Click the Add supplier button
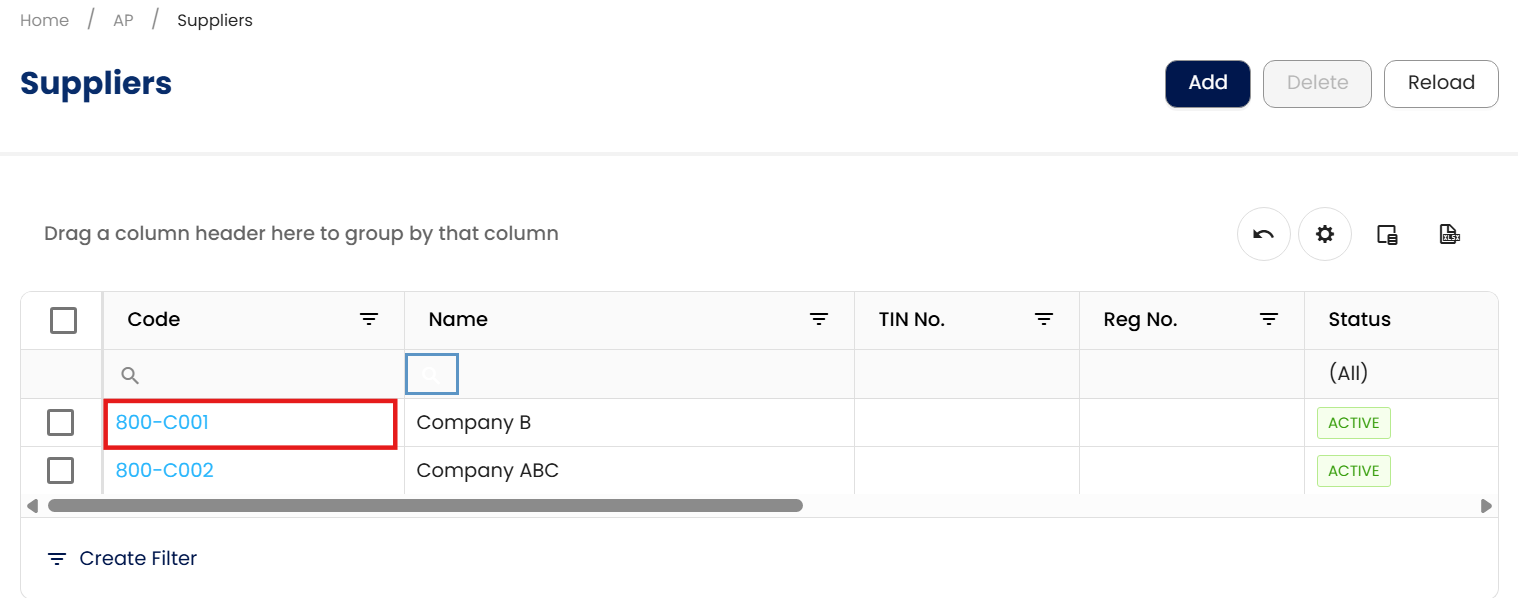The width and height of the screenshot is (1518, 598). pyautogui.click(x=1207, y=83)
